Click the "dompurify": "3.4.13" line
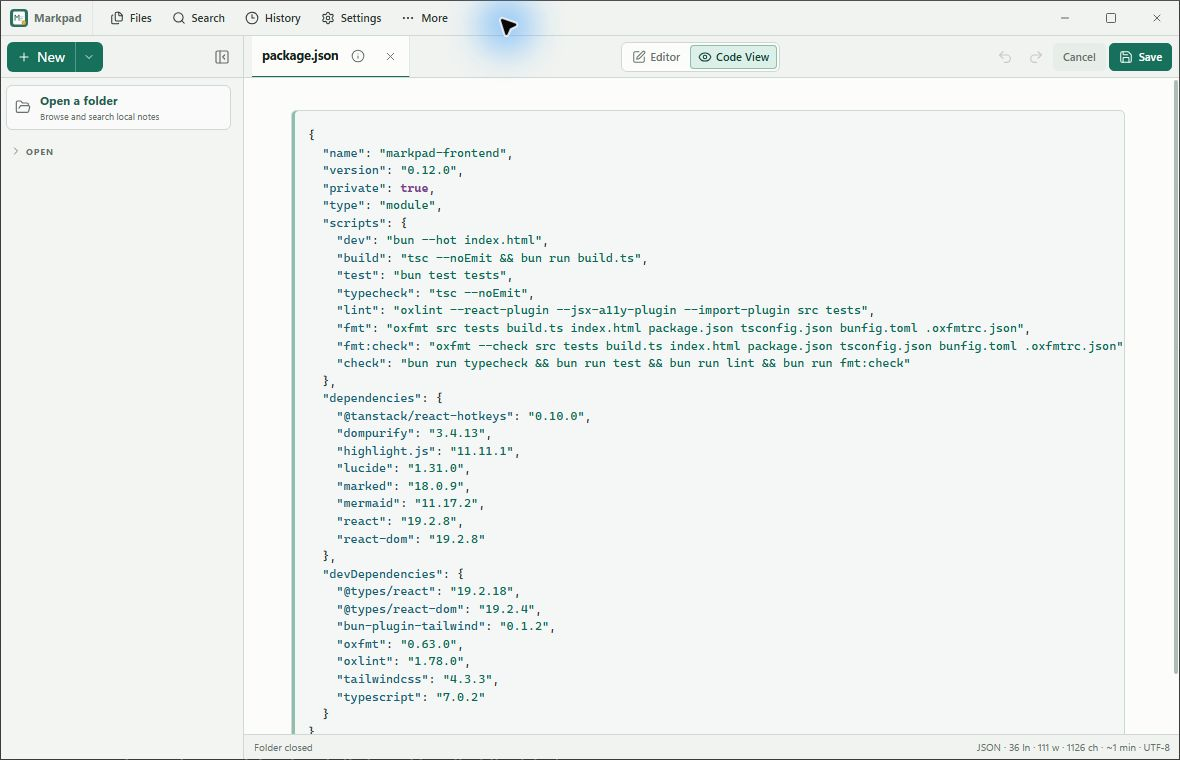 [x=413, y=433]
